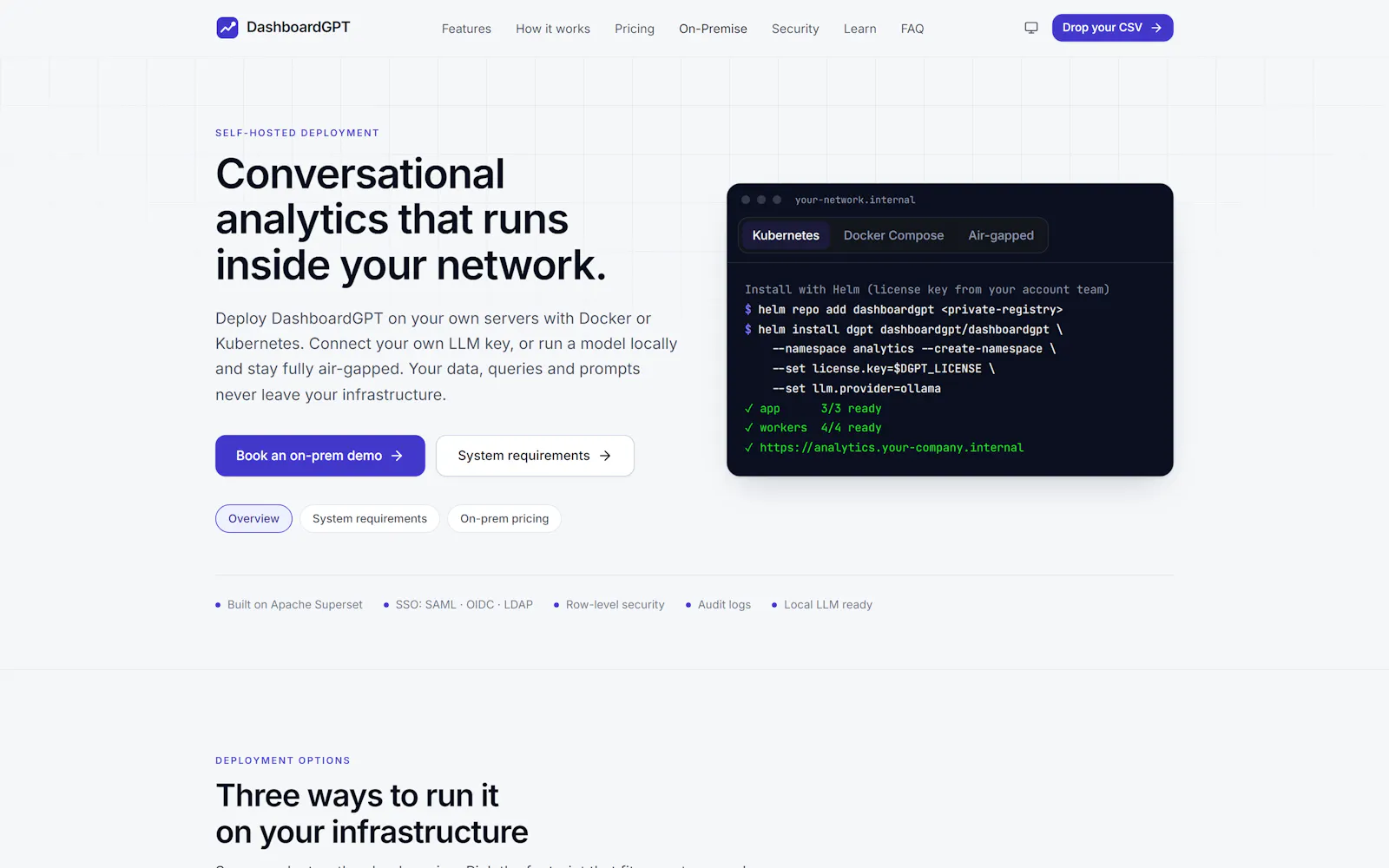Screen dimensions: 1389x868
Task: Click the 'SSO: SAML · OIDC · LDAP' text
Action: tap(464, 605)
